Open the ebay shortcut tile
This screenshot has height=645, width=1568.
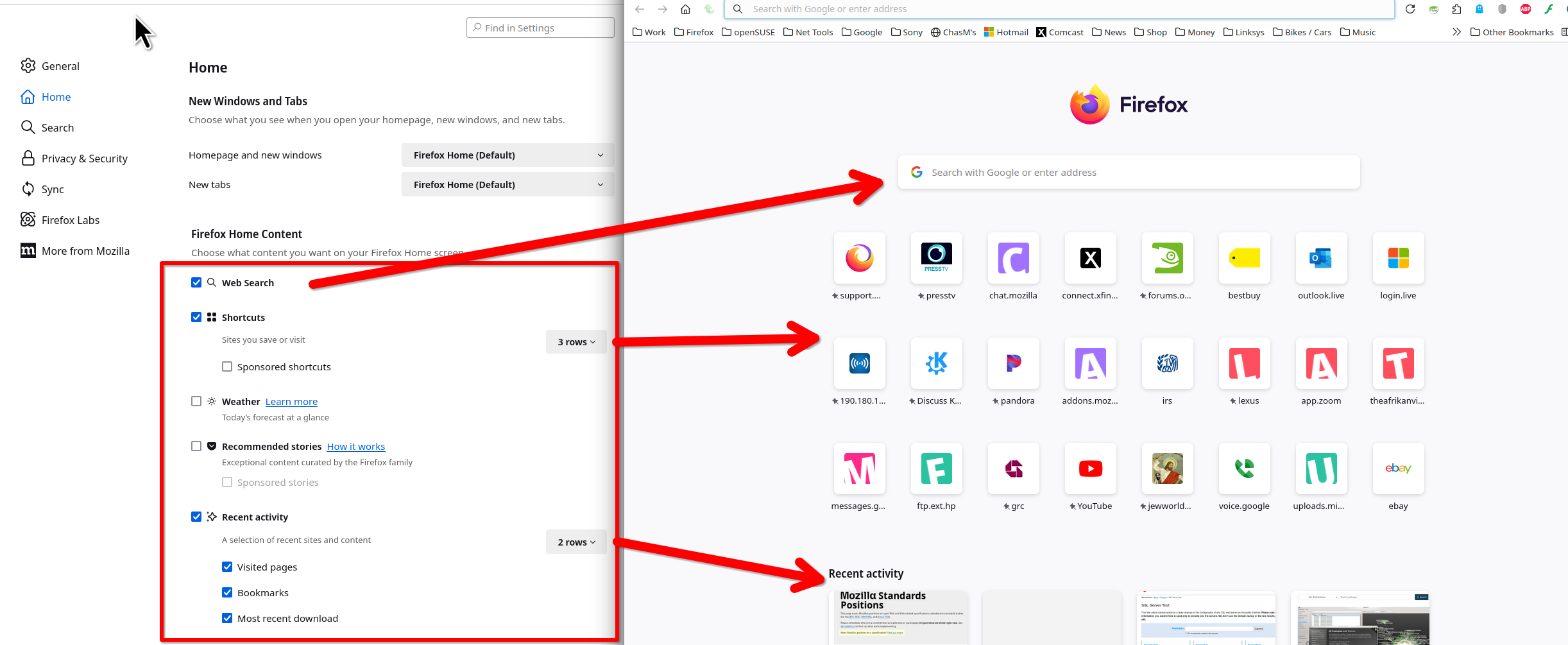click(1399, 469)
